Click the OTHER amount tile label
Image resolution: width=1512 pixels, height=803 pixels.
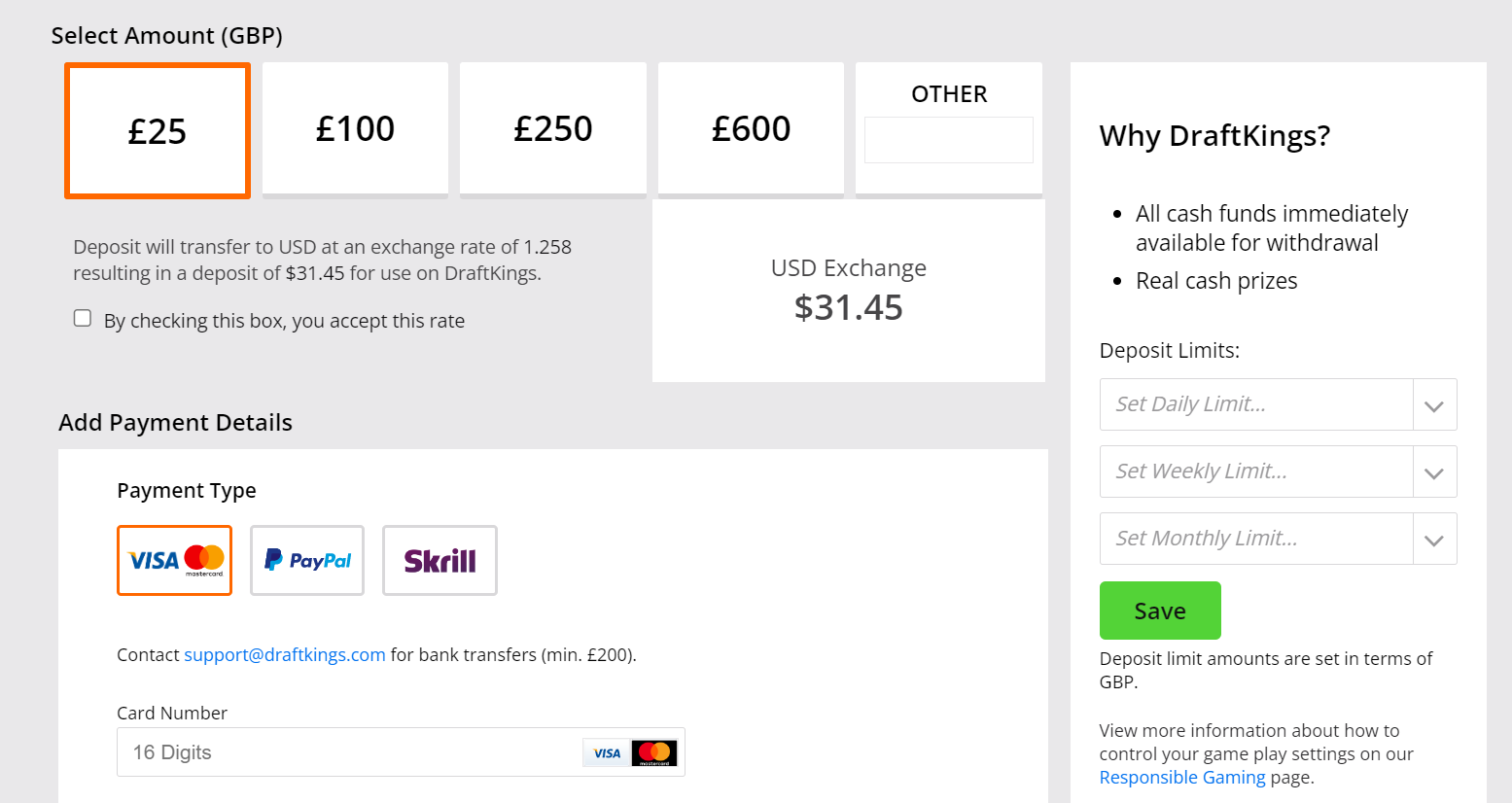pos(949,94)
